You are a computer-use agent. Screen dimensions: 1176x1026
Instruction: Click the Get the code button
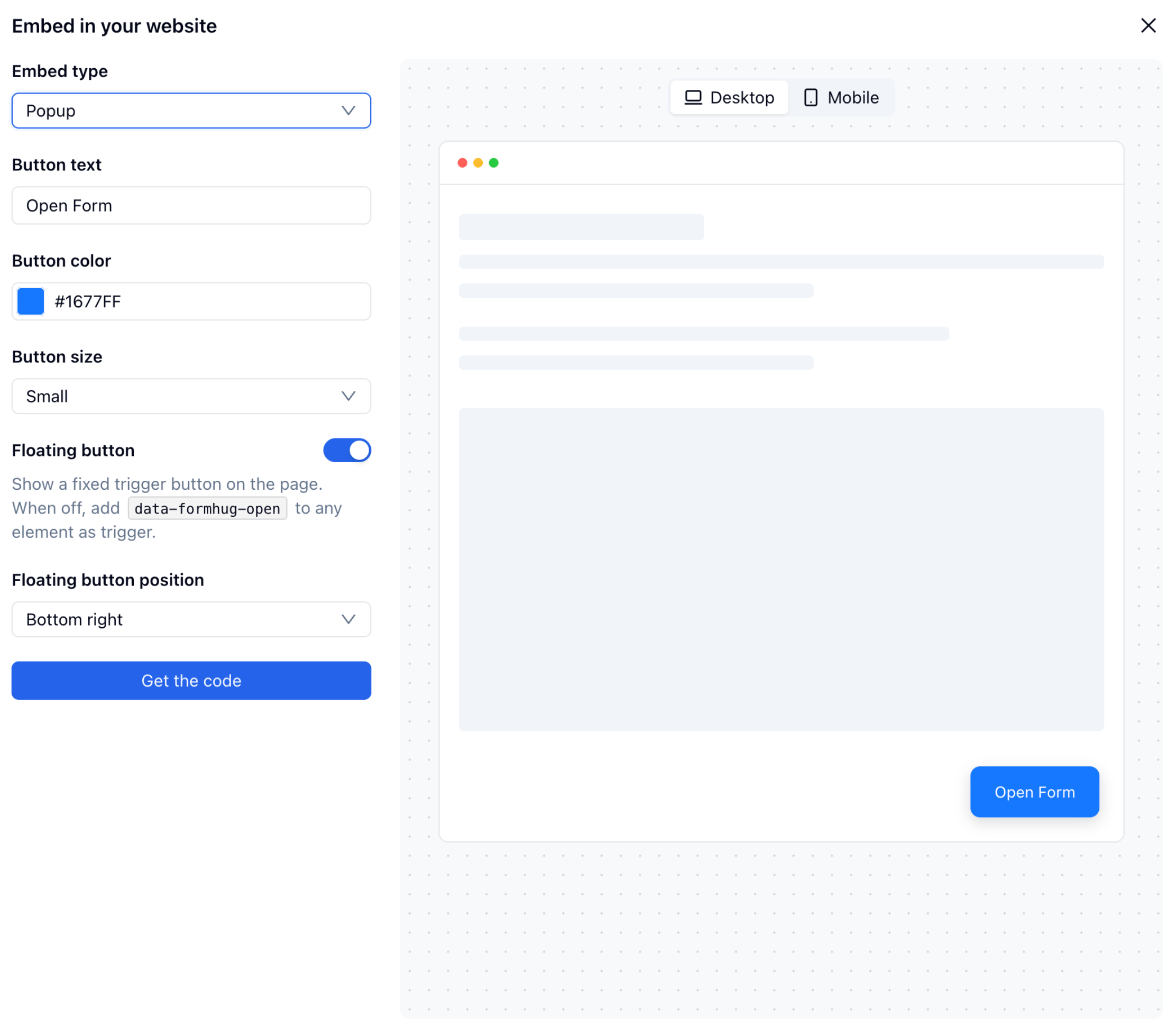pos(191,681)
